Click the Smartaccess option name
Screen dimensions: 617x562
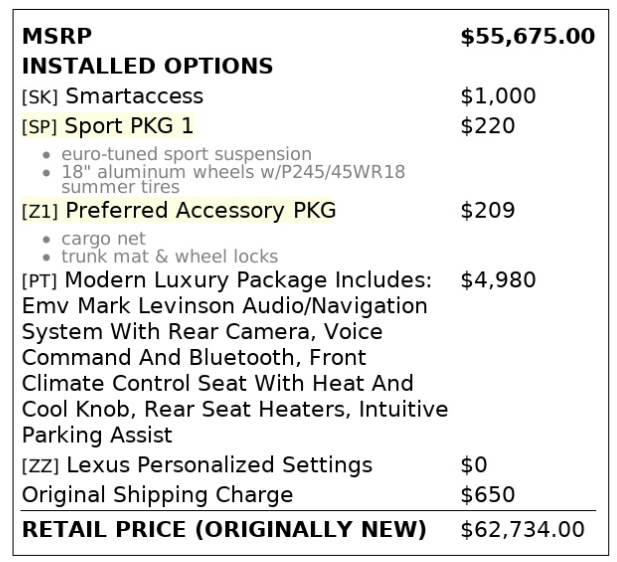(133, 96)
